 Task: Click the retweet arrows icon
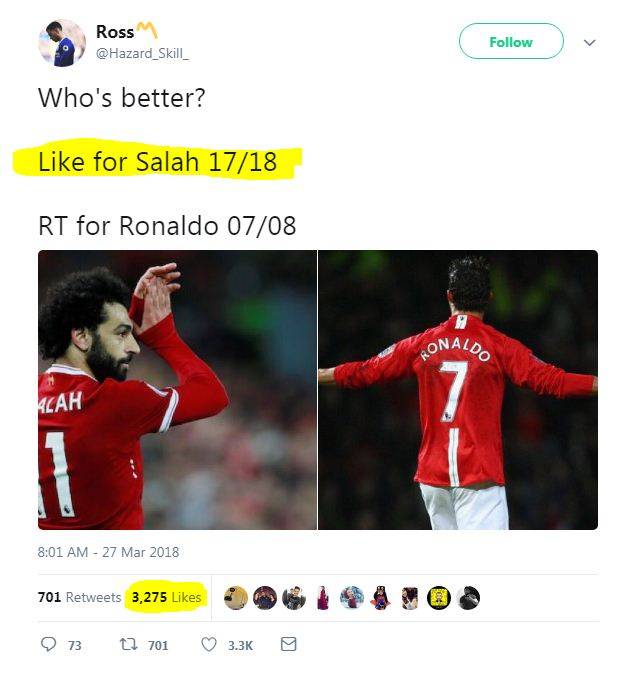pos(128,644)
